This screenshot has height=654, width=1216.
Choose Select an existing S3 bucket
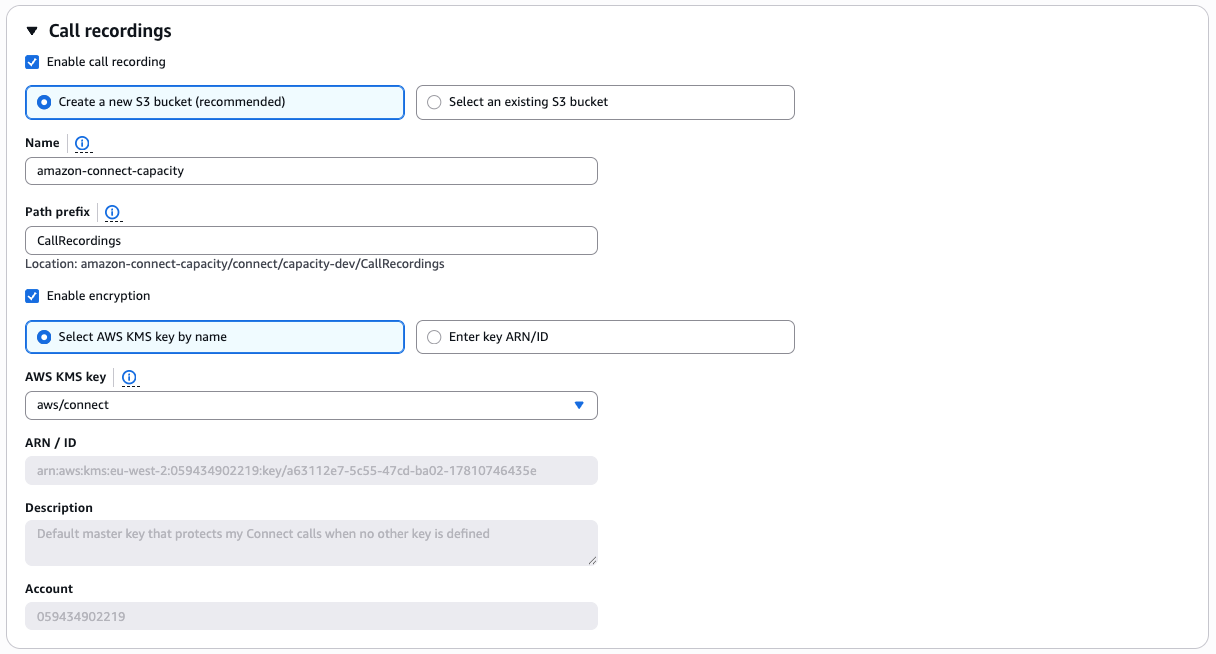[x=605, y=102]
